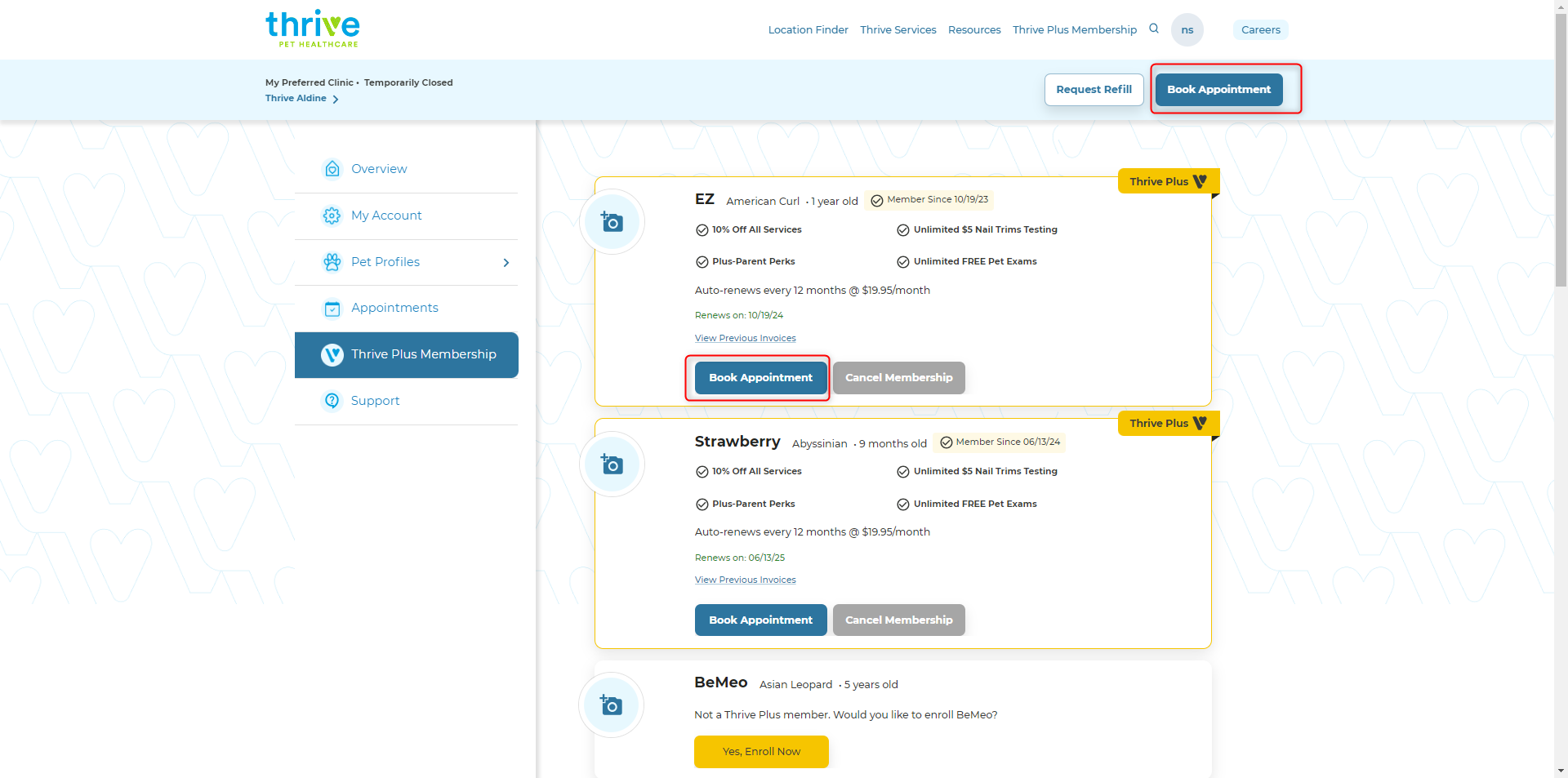Click the Pet Profiles paw icon

[332, 262]
